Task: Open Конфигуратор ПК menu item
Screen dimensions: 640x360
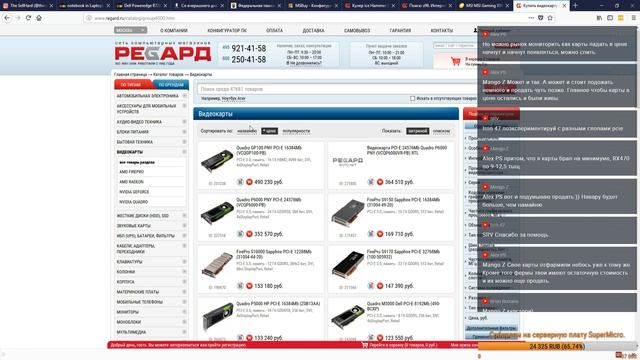Action: click(x=227, y=31)
